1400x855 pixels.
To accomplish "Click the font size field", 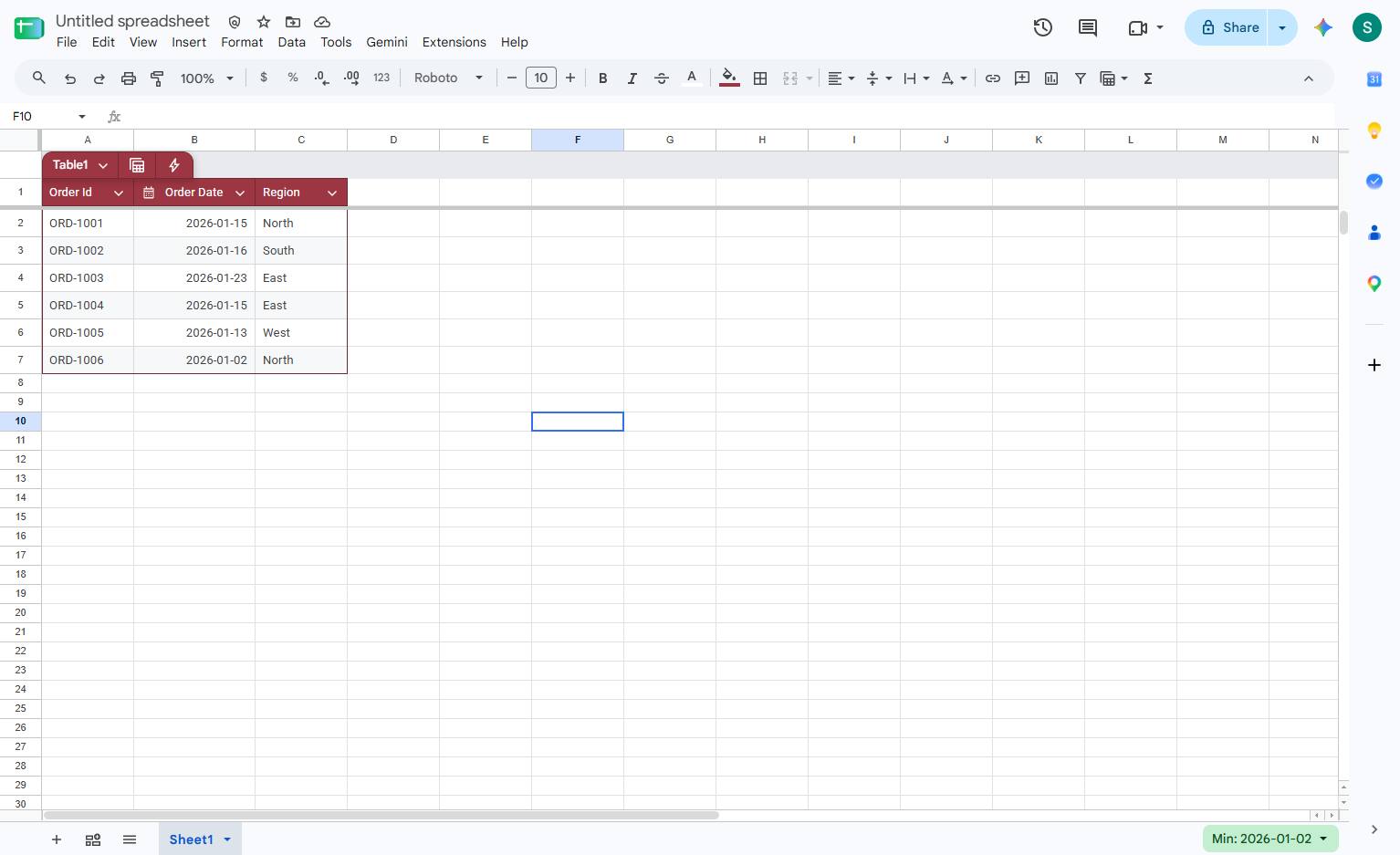I will point(541,78).
